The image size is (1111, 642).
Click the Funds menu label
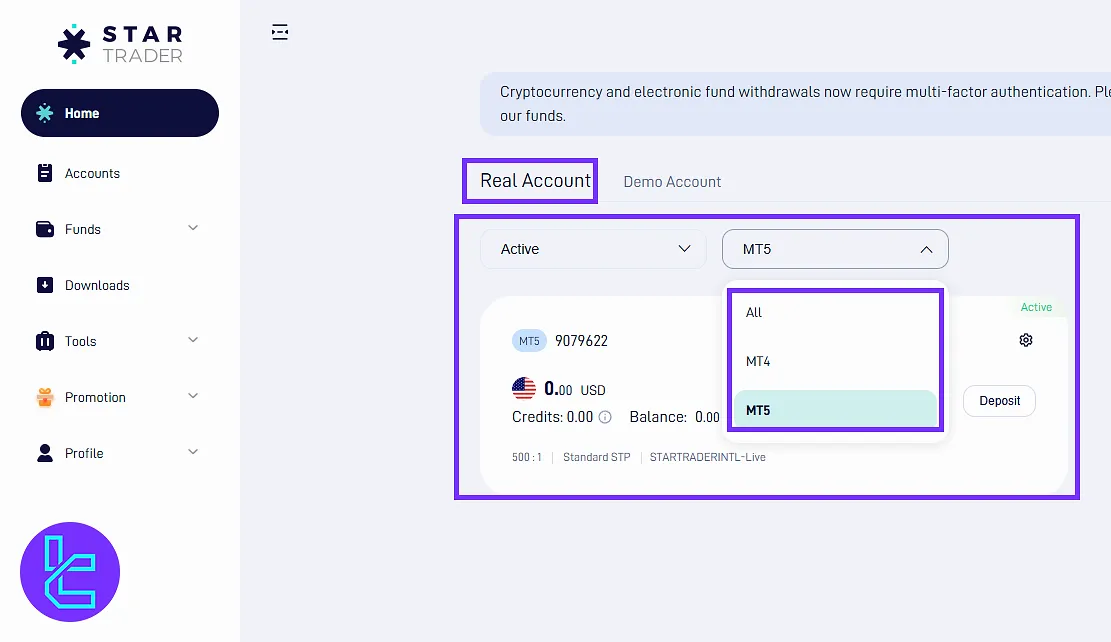pos(83,229)
